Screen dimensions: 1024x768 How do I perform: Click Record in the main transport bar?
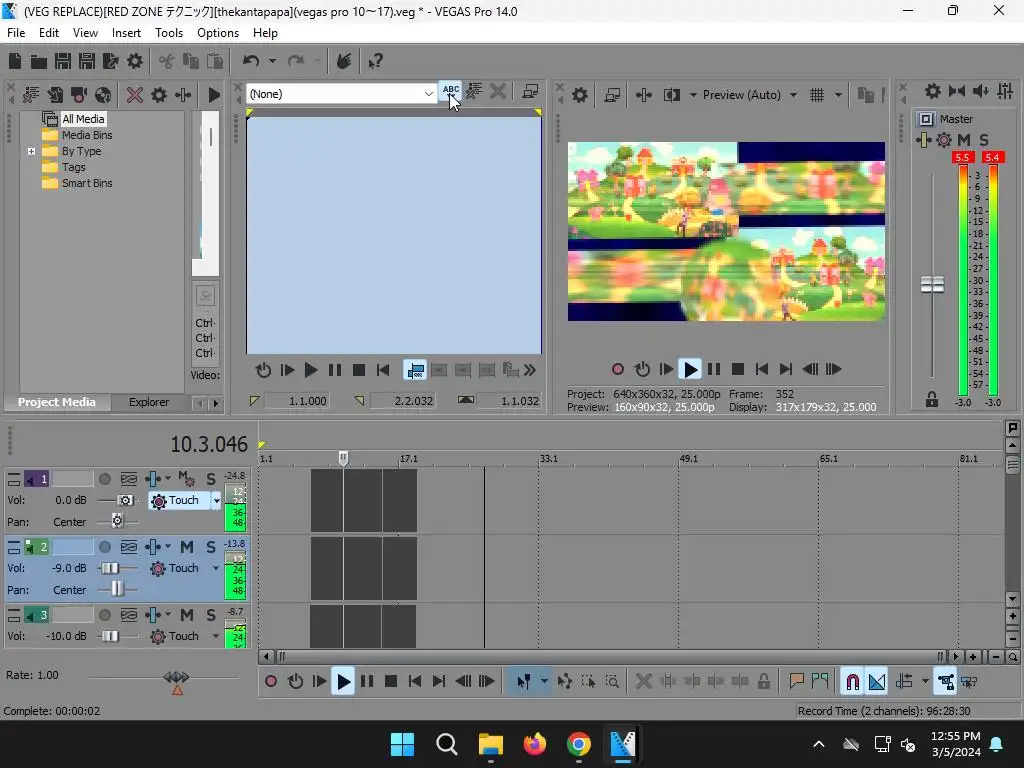pos(271,682)
